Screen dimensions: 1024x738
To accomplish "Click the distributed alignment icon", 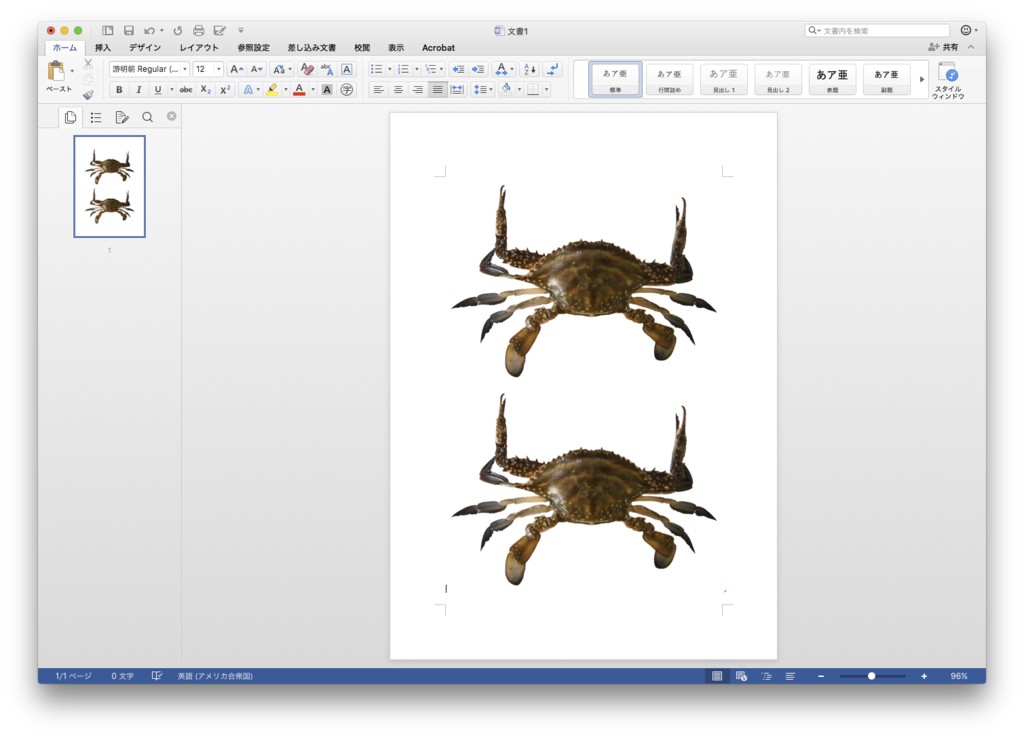I will click(x=457, y=89).
